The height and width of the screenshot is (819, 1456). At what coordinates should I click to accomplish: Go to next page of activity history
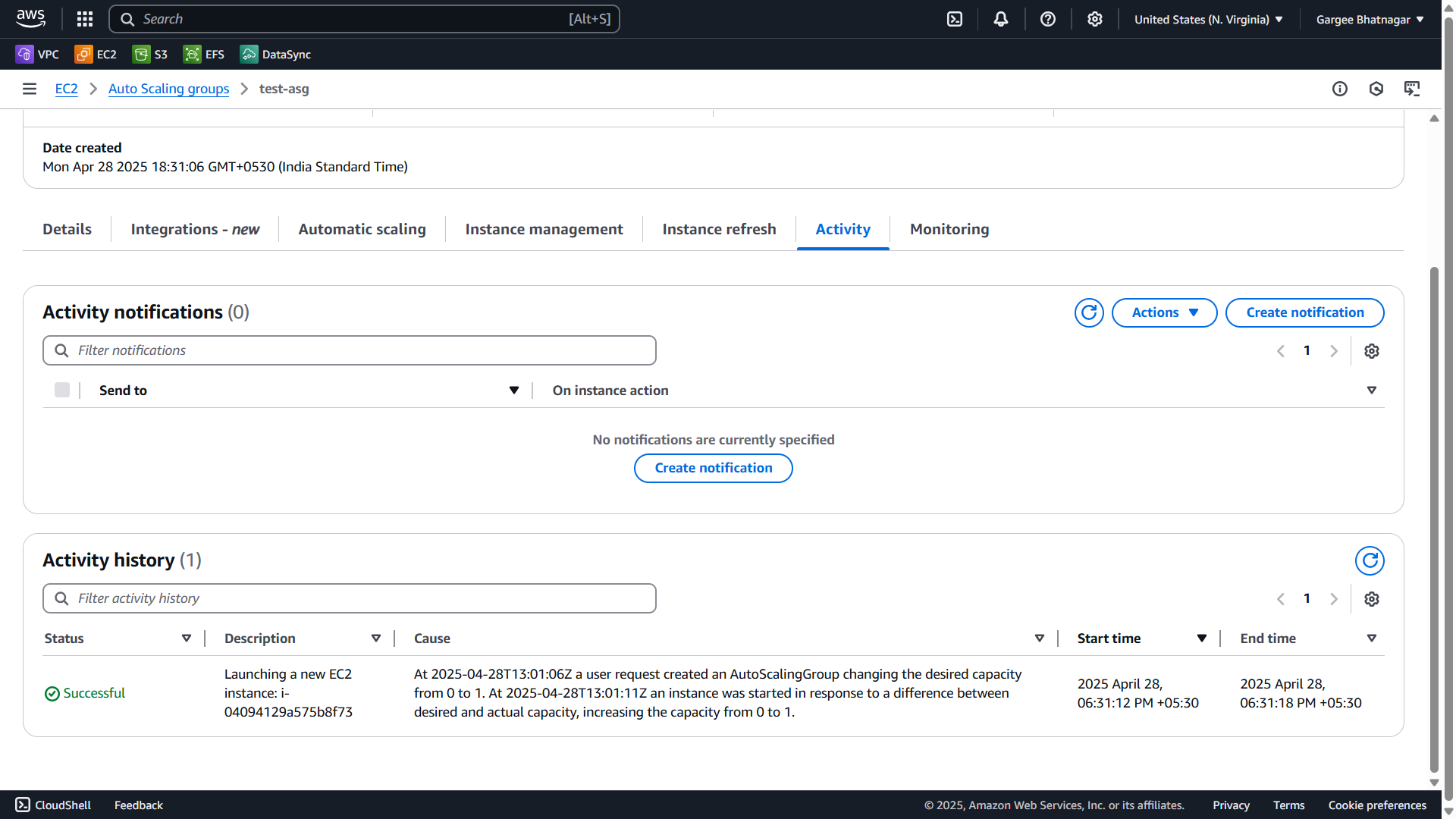1334,599
